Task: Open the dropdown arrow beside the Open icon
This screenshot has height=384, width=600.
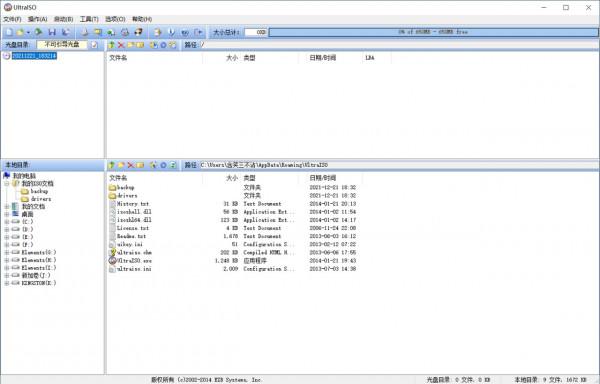Action: pyautogui.click(x=28, y=33)
